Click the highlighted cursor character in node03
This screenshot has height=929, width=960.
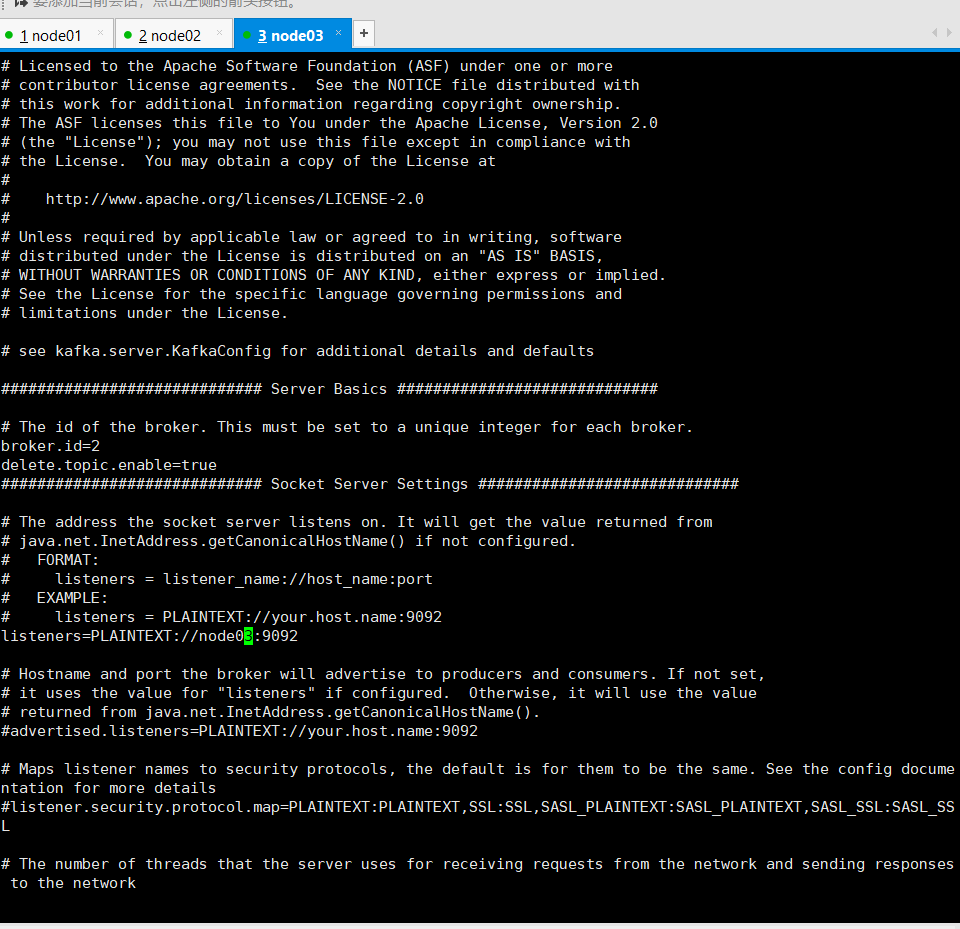[x=248, y=636]
